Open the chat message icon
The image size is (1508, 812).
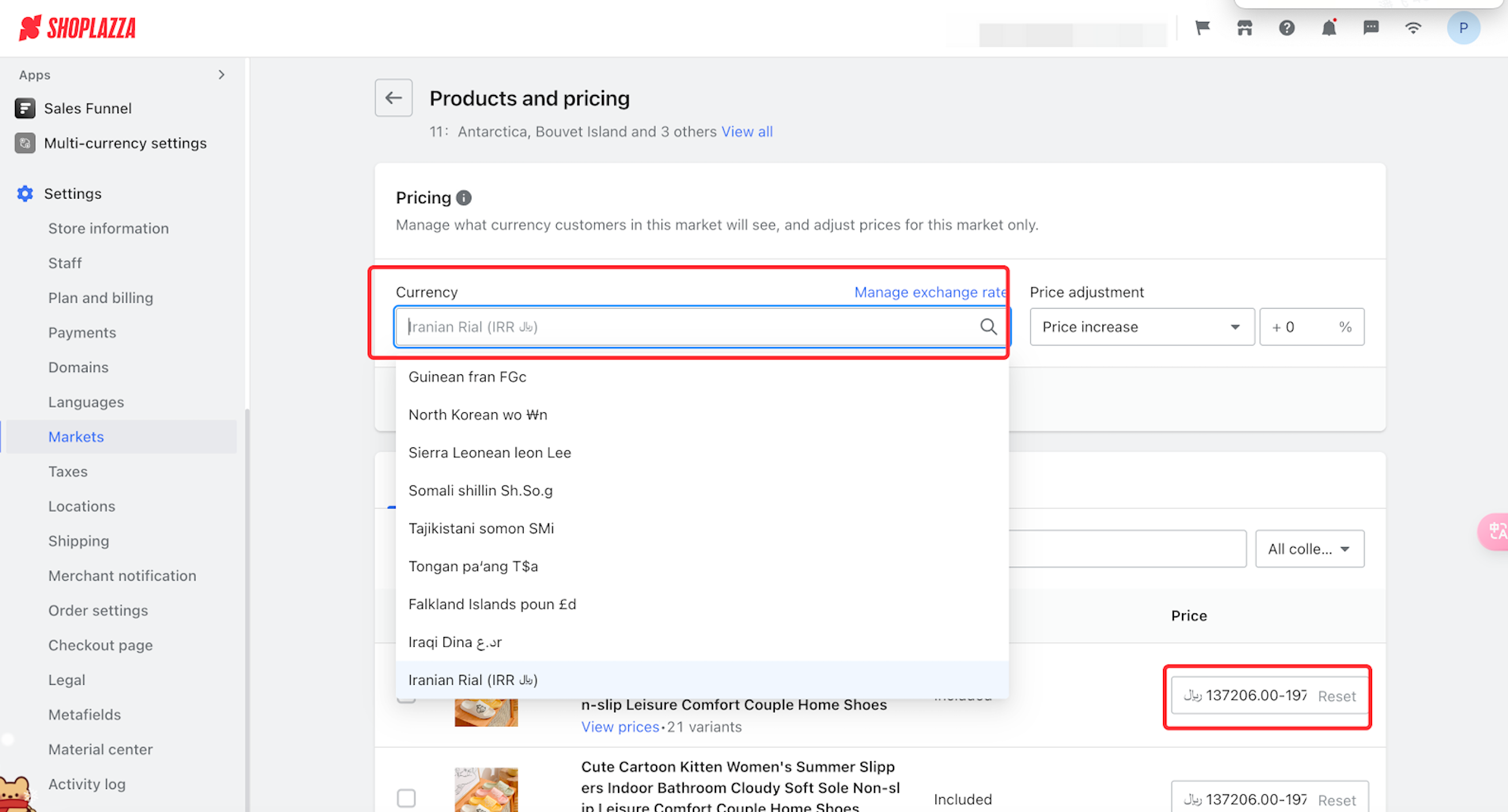1371,28
